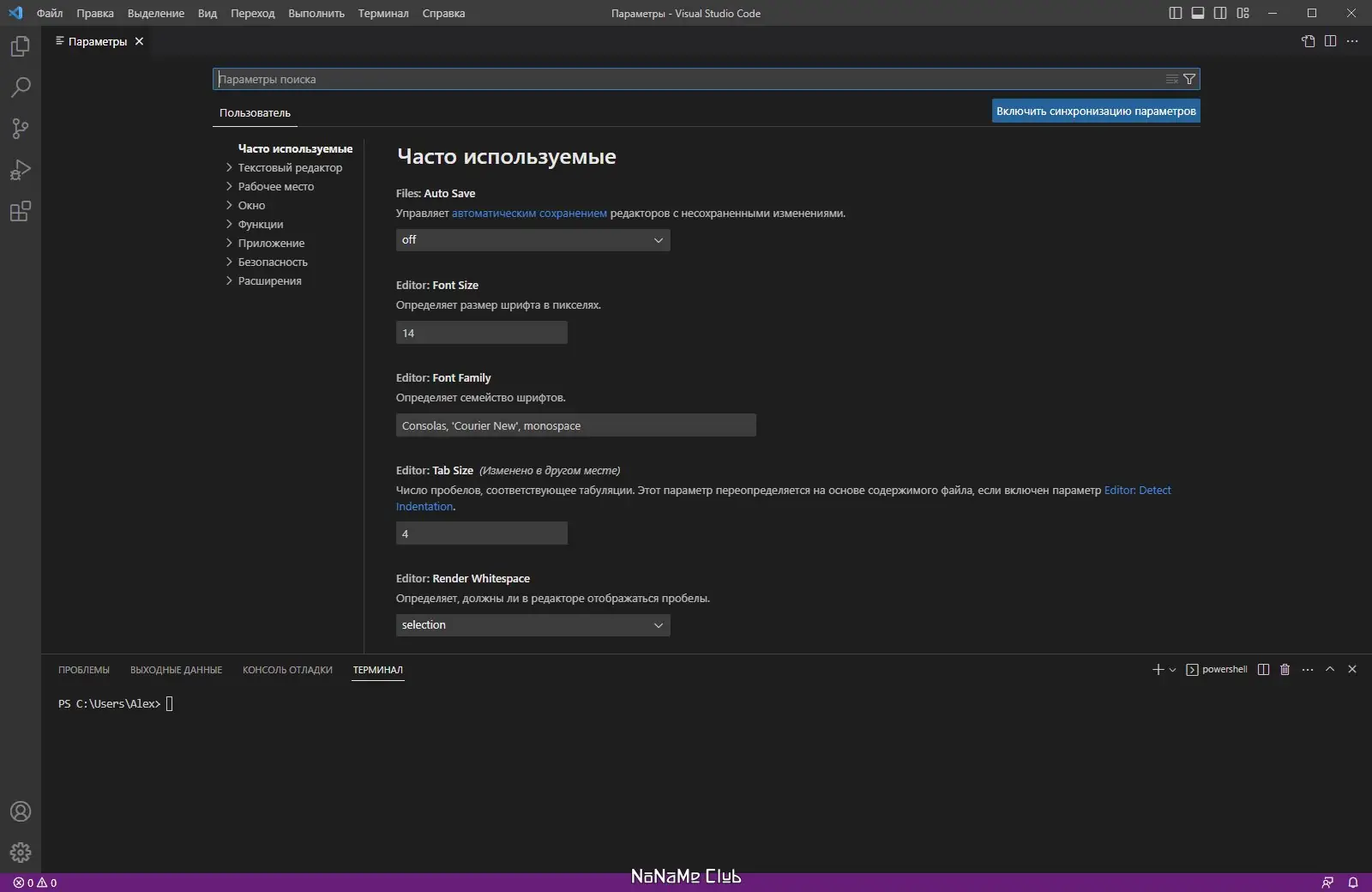
Task: Split the powershell terminal
Action: 1263,670
